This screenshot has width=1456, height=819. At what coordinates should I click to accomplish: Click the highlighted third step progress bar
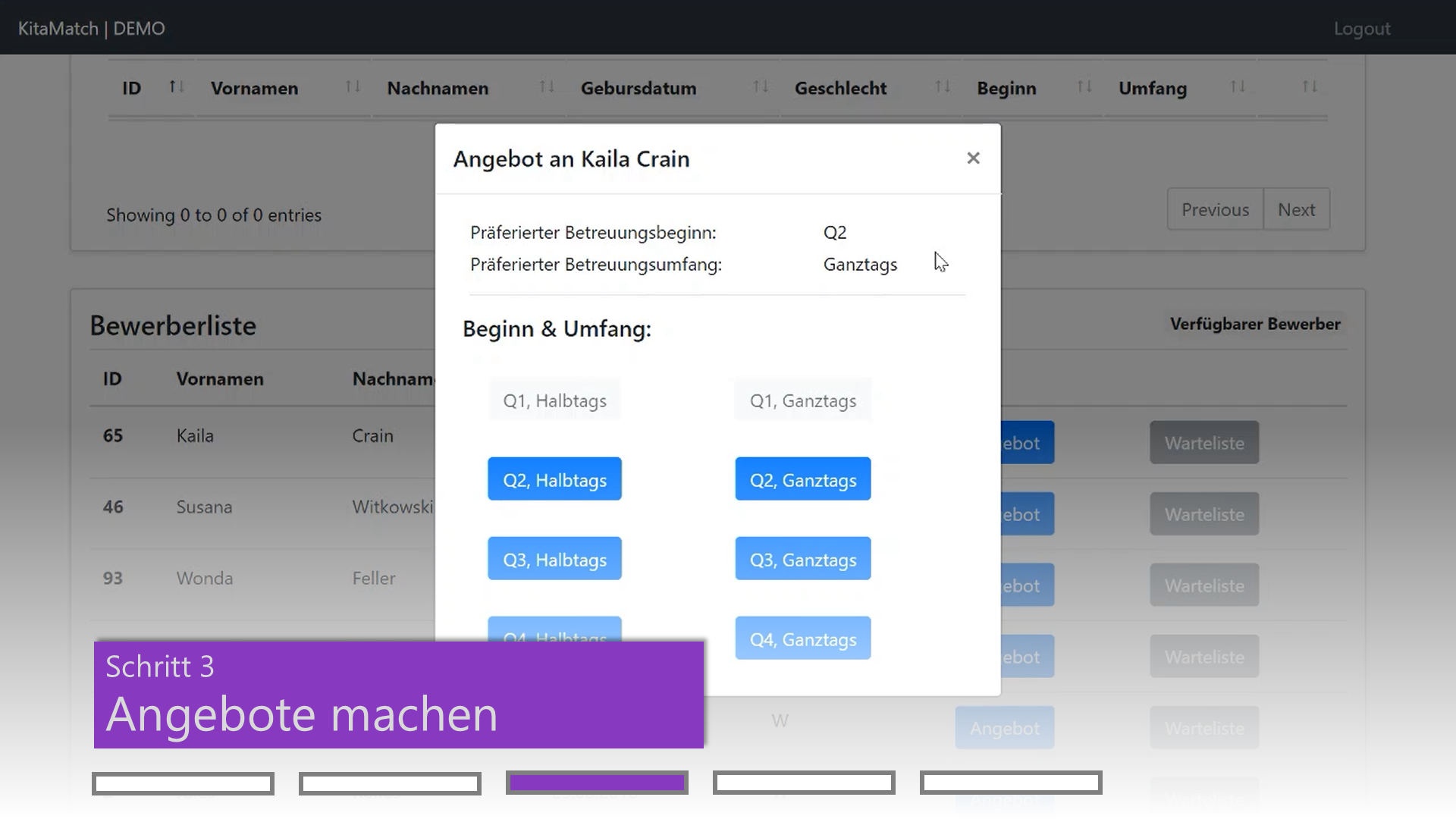tap(597, 783)
